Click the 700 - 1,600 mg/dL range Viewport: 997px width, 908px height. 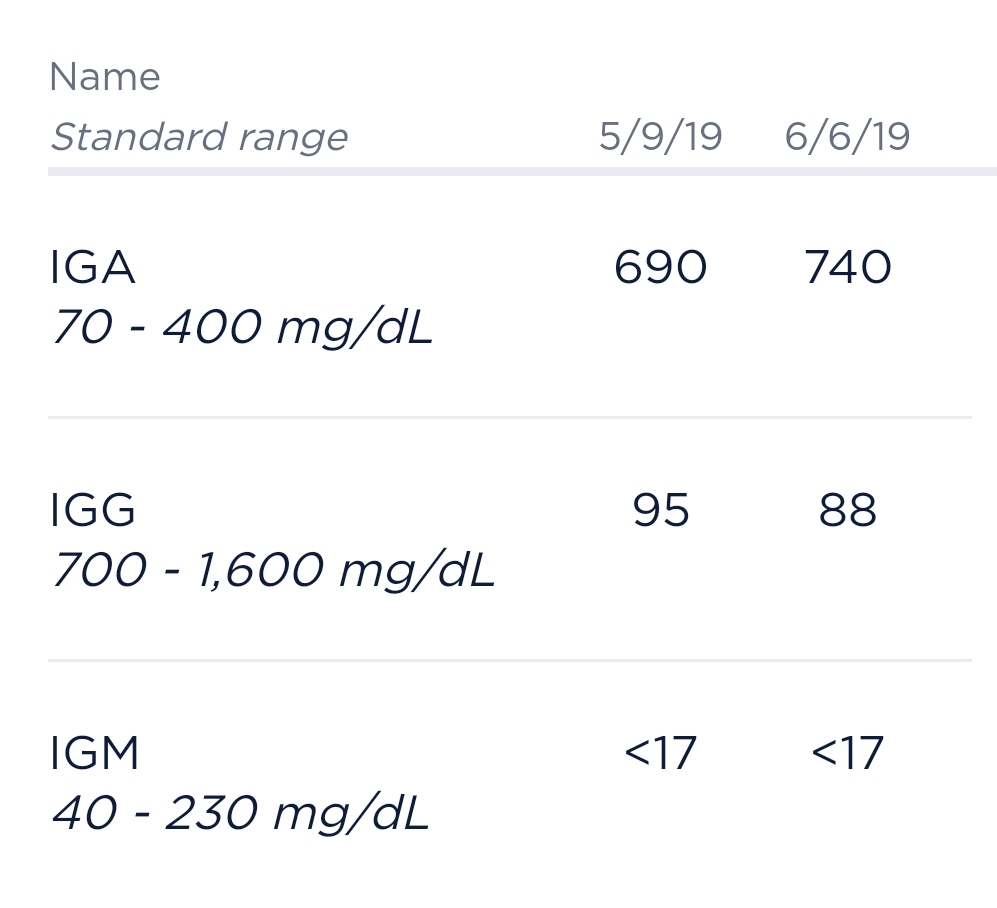pyautogui.click(x=272, y=571)
